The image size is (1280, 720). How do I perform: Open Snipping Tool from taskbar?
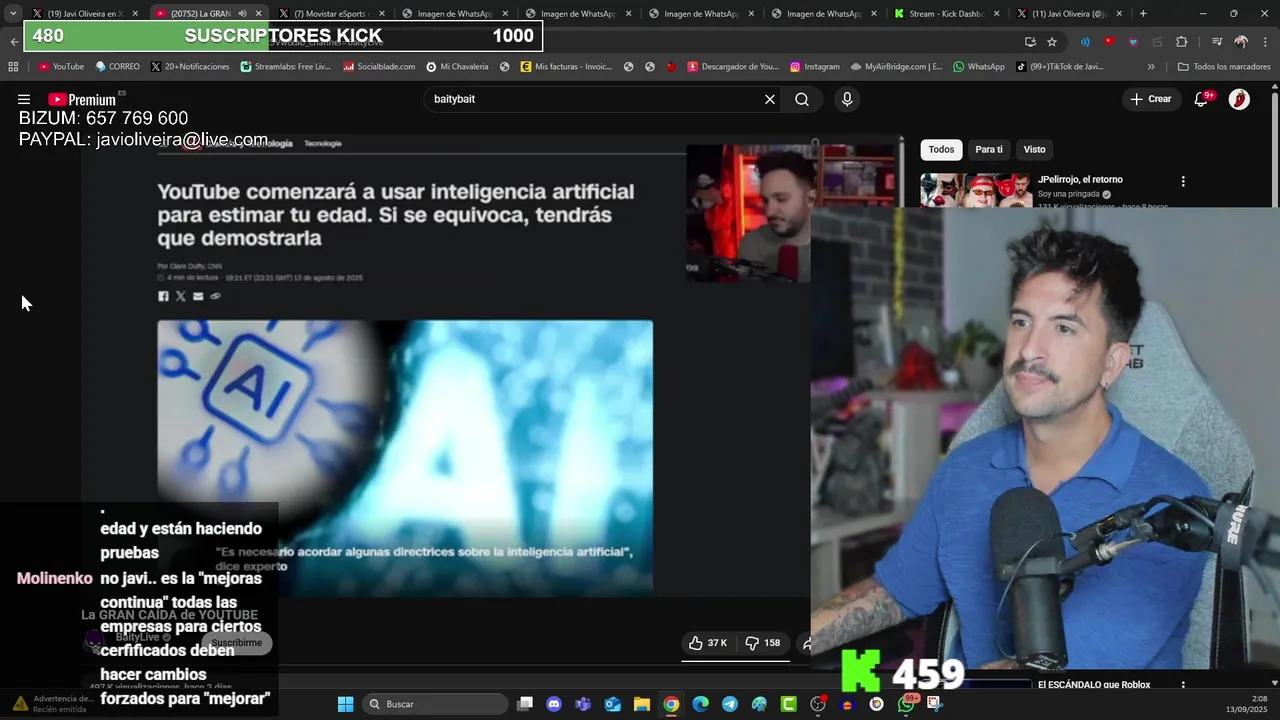935,704
